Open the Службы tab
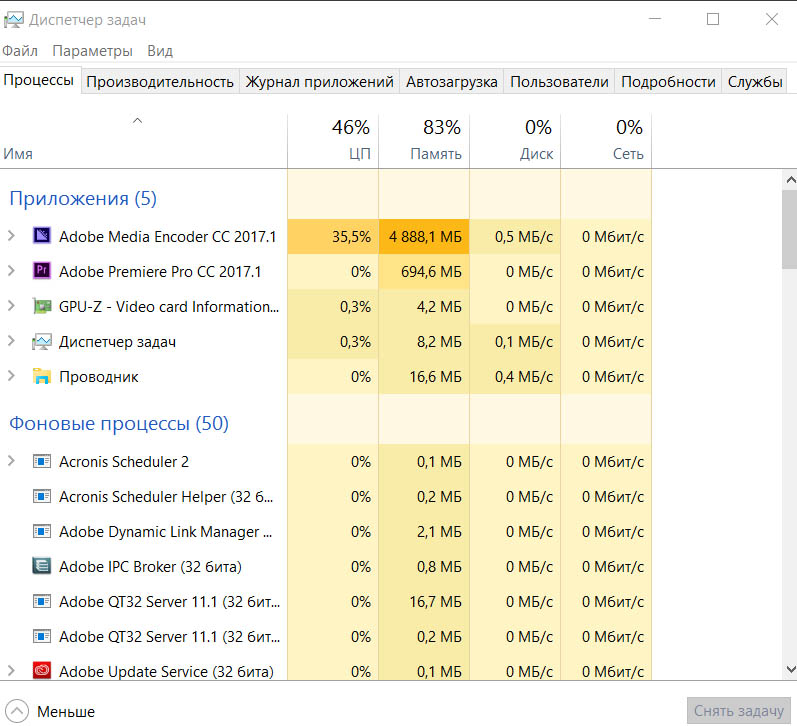797x726 pixels. [755, 81]
